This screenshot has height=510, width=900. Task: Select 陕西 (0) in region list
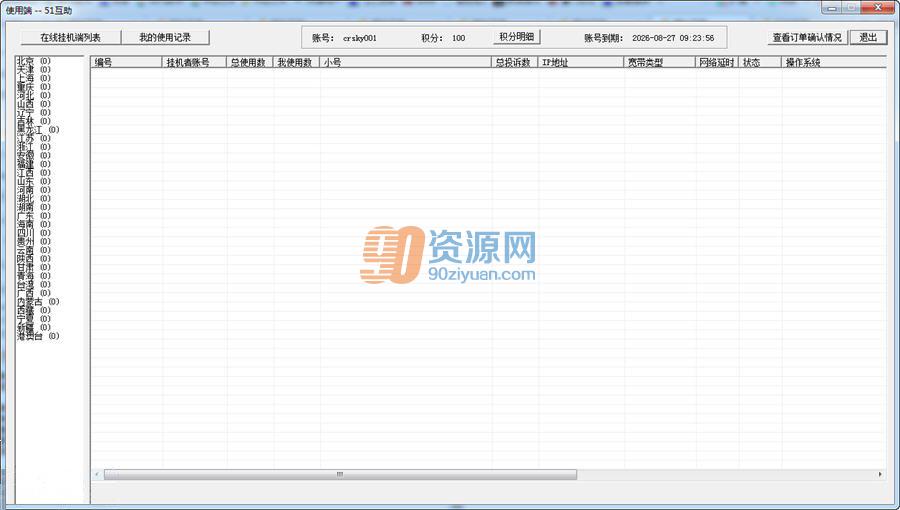click(33, 259)
